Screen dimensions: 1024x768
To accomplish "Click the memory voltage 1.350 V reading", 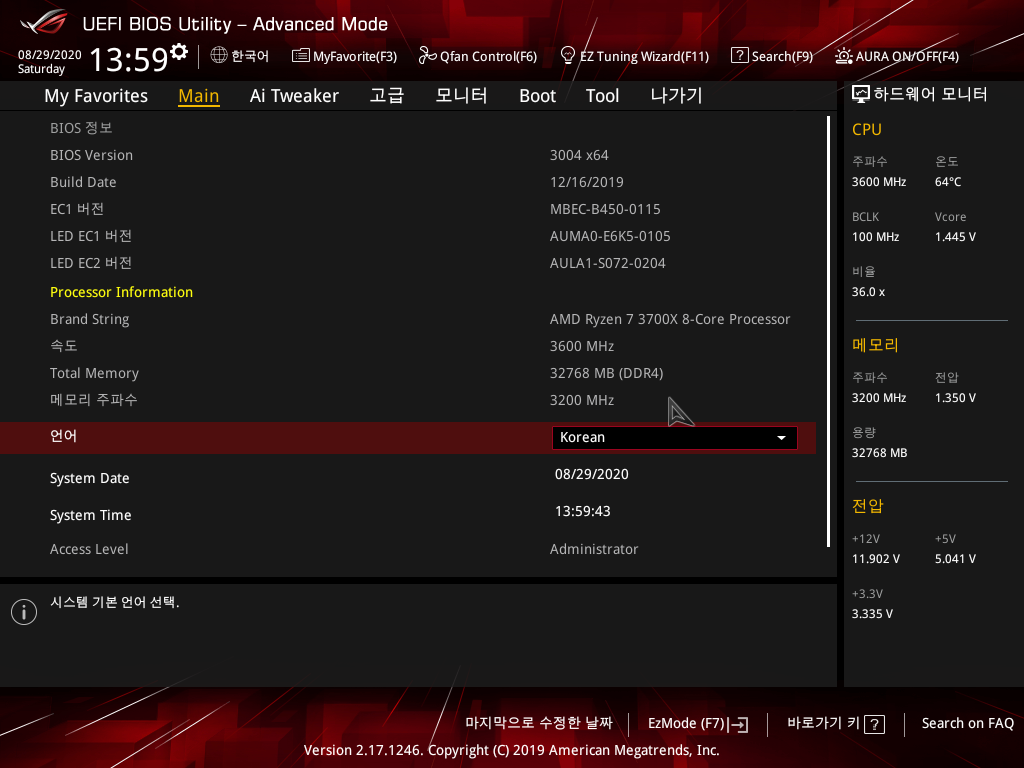I will [x=955, y=398].
